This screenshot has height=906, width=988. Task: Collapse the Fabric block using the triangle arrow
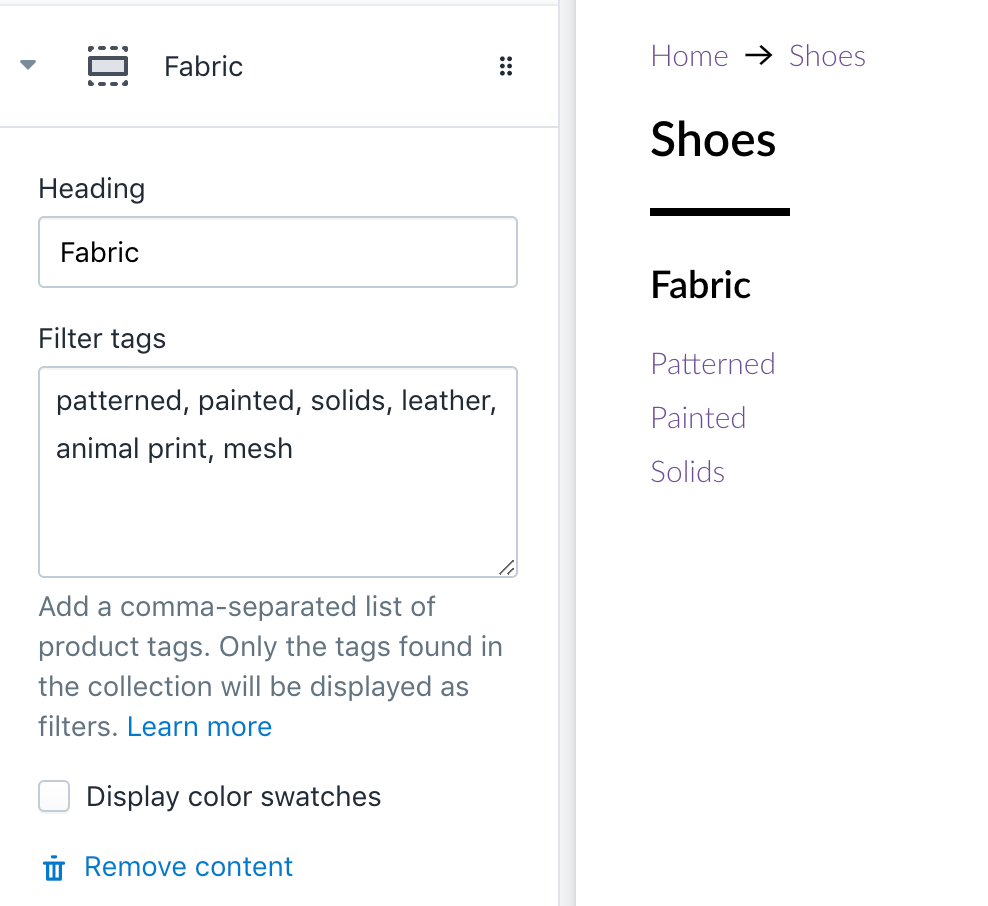(28, 66)
